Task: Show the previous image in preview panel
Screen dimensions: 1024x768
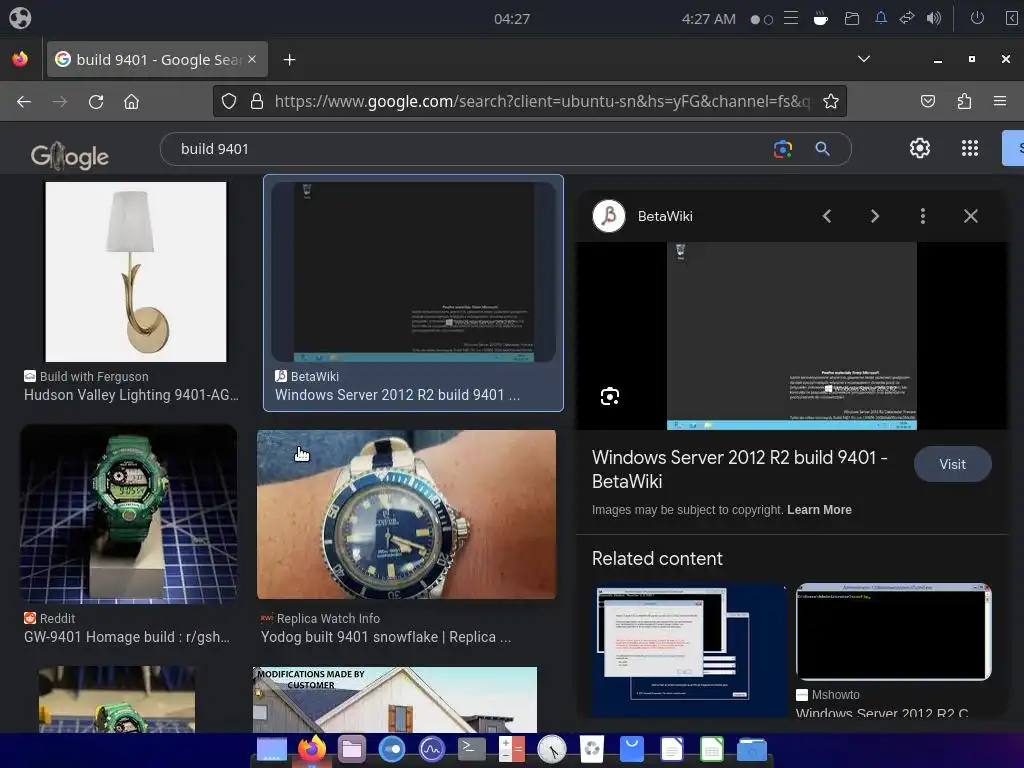Action: 827,216
